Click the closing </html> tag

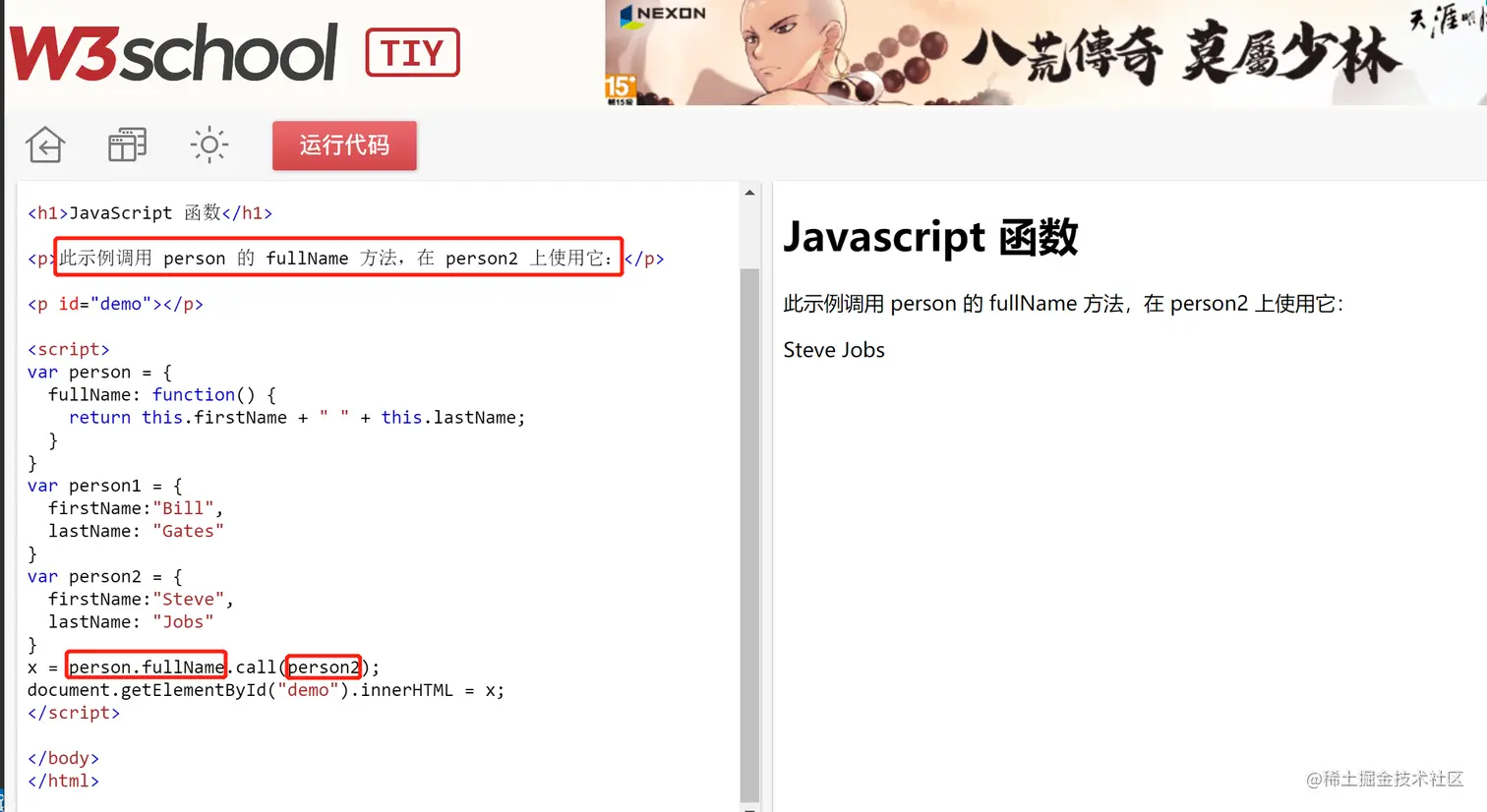(63, 781)
